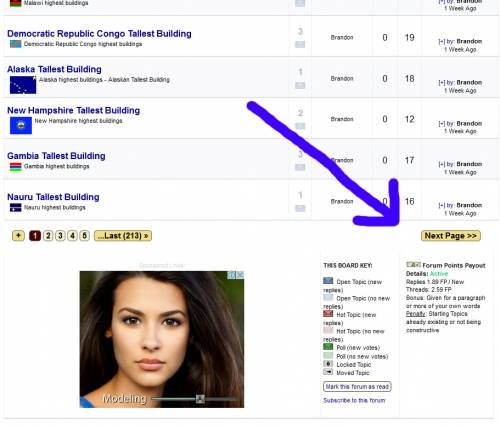Image resolution: width=500 pixels, height=426 pixels.
Task: Jump to Last (213) page
Action: (123, 236)
